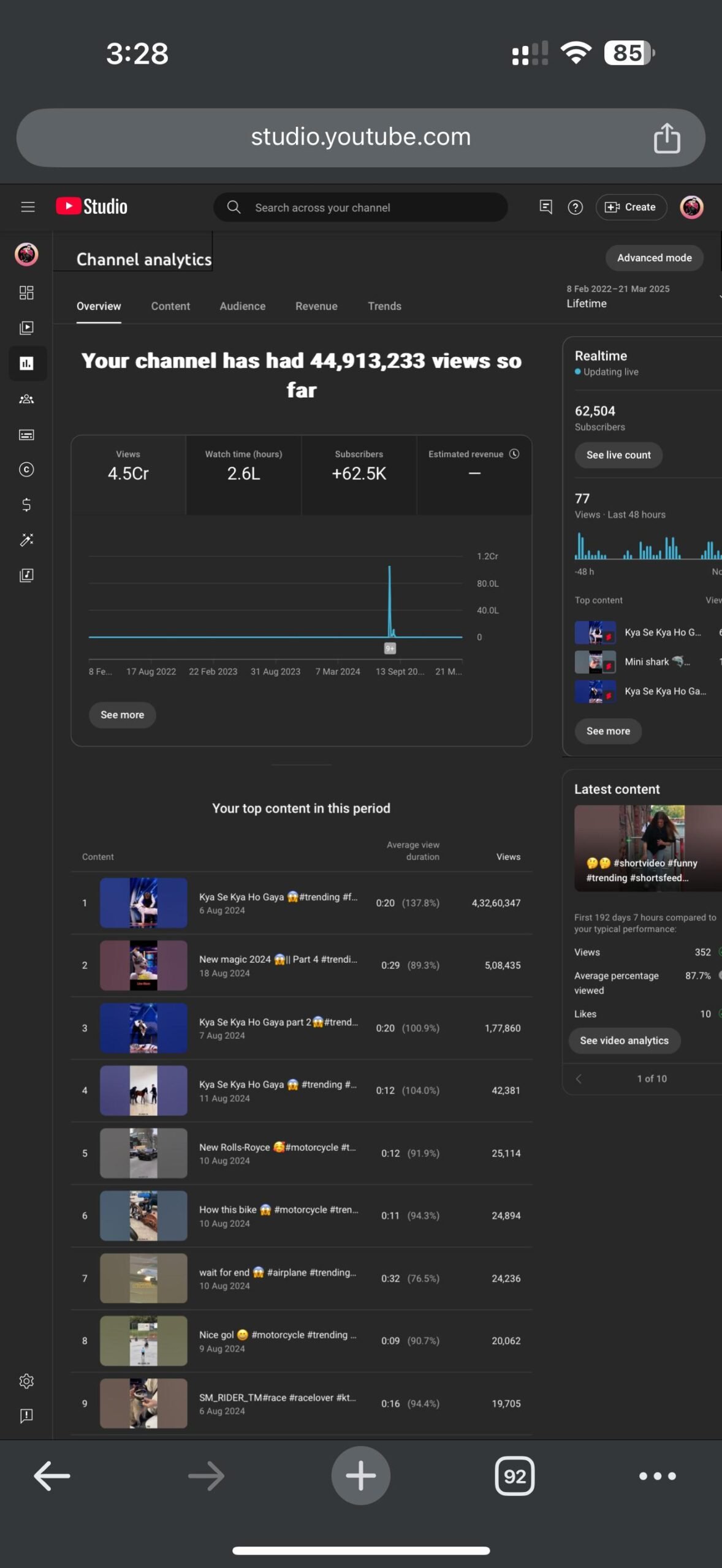Switch to the Revenue tab
The image size is (722, 1568).
pyautogui.click(x=316, y=306)
